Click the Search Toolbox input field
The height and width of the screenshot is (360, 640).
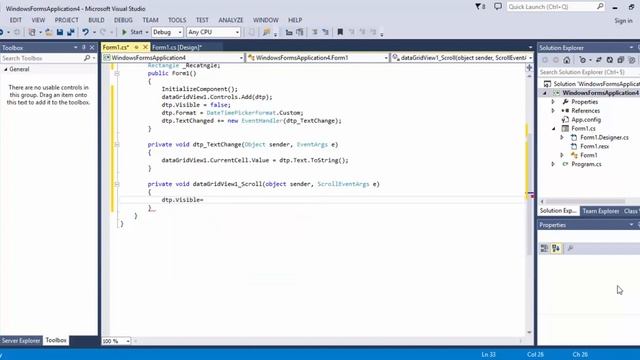(x=42, y=58)
